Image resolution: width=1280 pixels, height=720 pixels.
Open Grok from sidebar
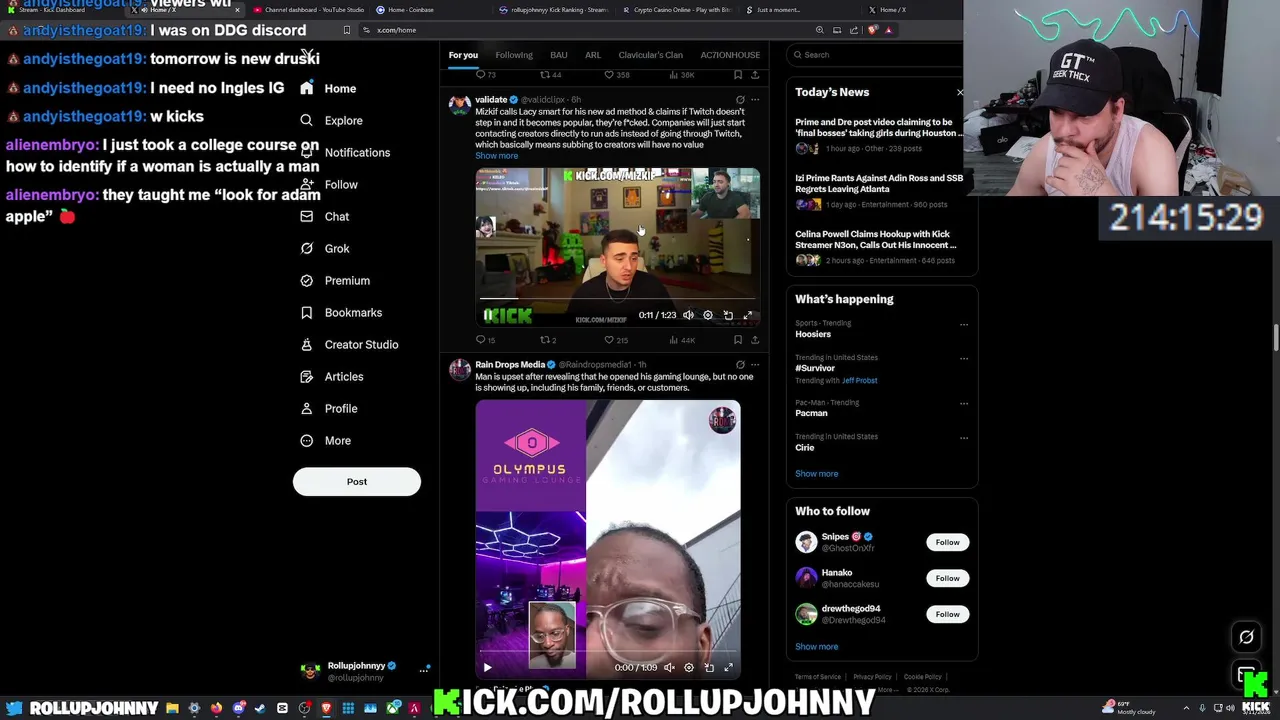[x=324, y=248]
